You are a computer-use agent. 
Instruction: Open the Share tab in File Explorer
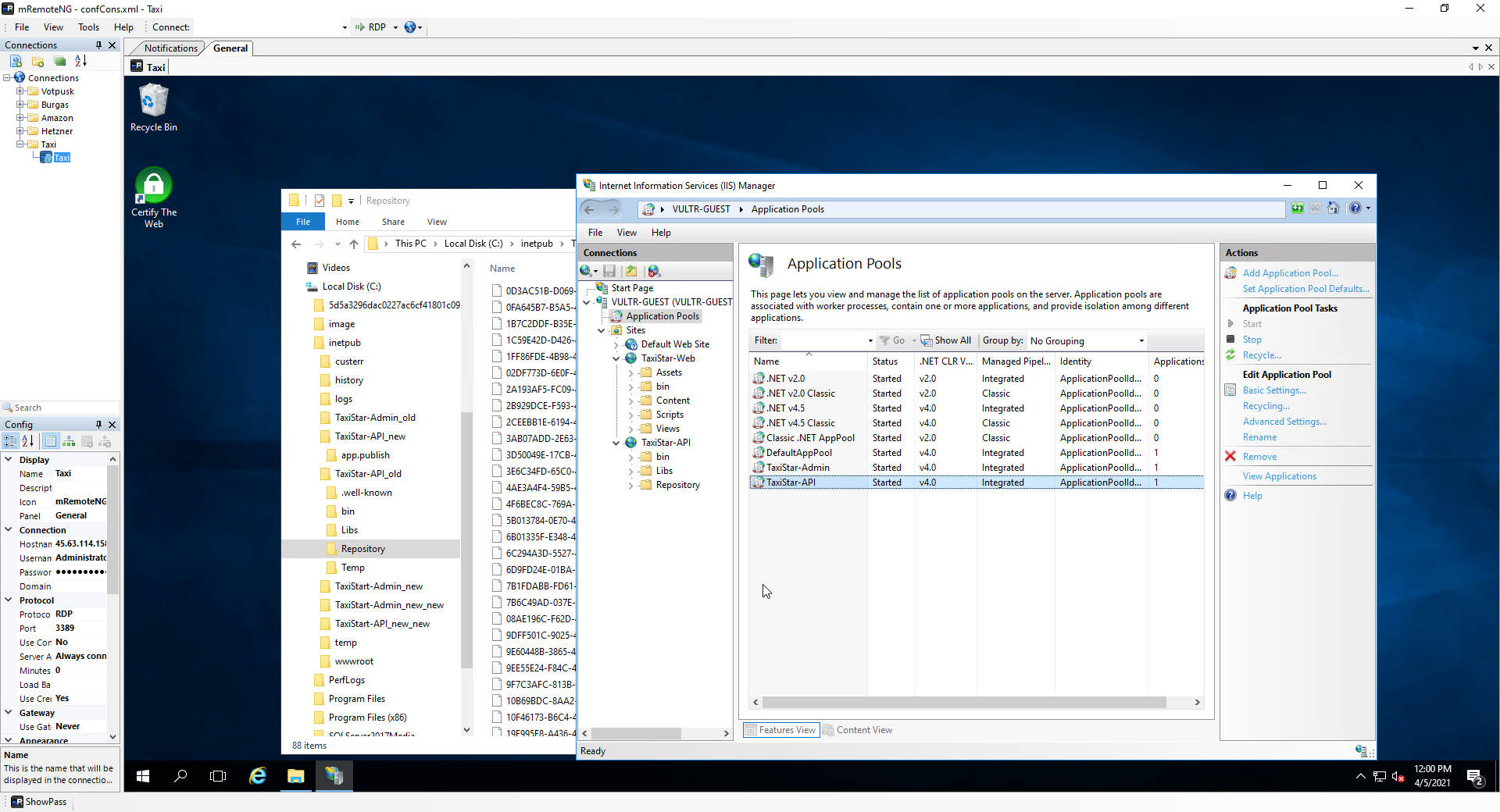pyautogui.click(x=393, y=222)
